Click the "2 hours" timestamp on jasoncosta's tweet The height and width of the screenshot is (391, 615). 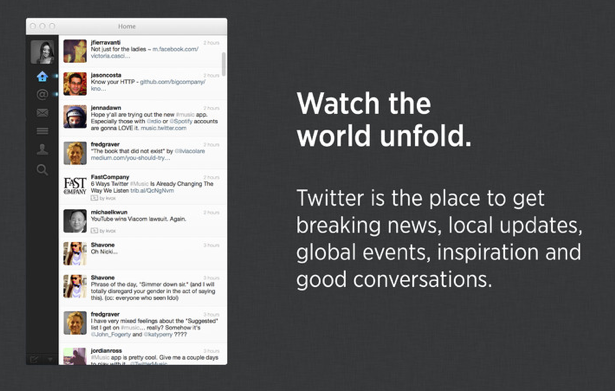(x=211, y=75)
